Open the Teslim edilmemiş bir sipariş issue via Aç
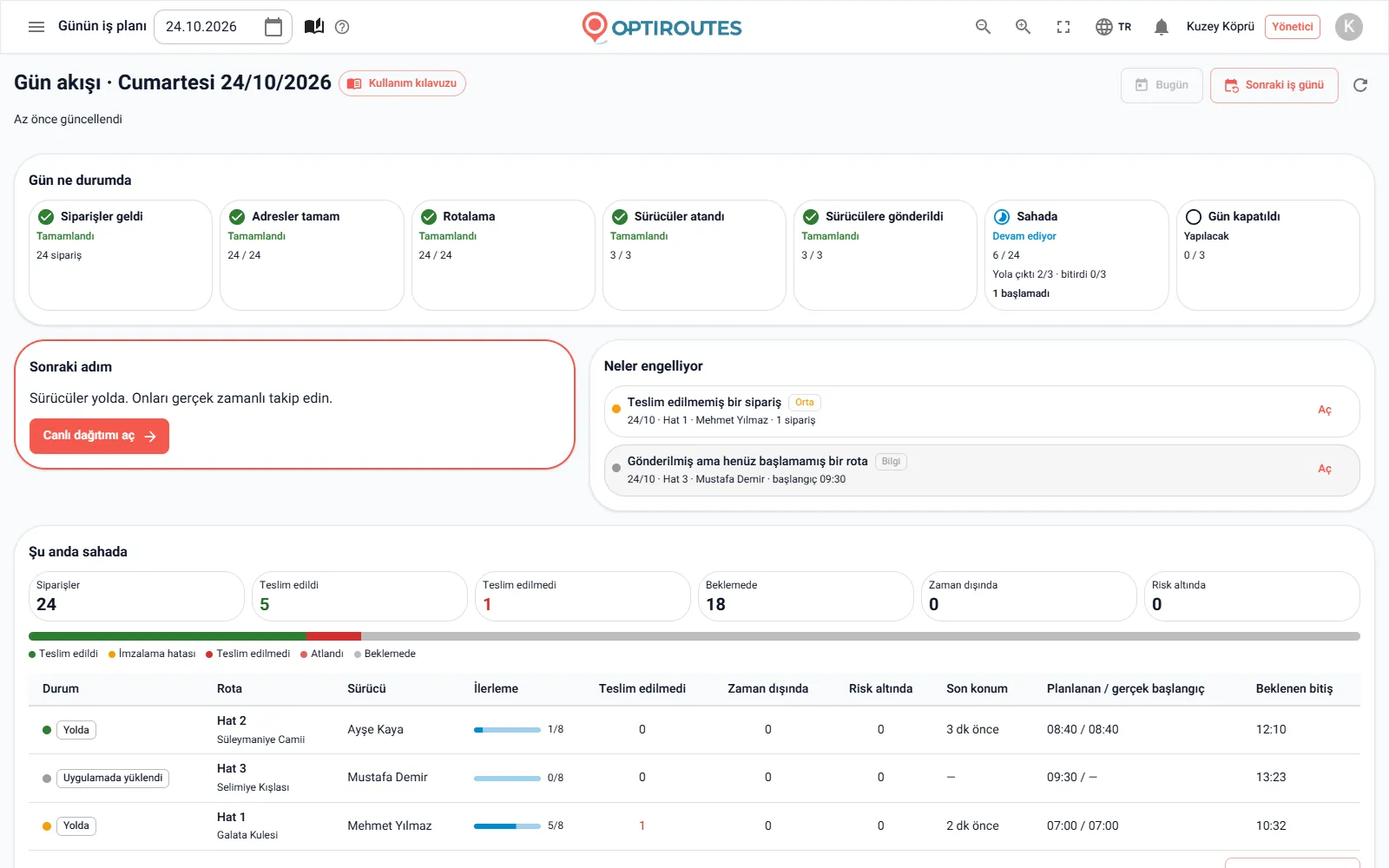Screen dimensions: 1389x868 coord(1324,411)
